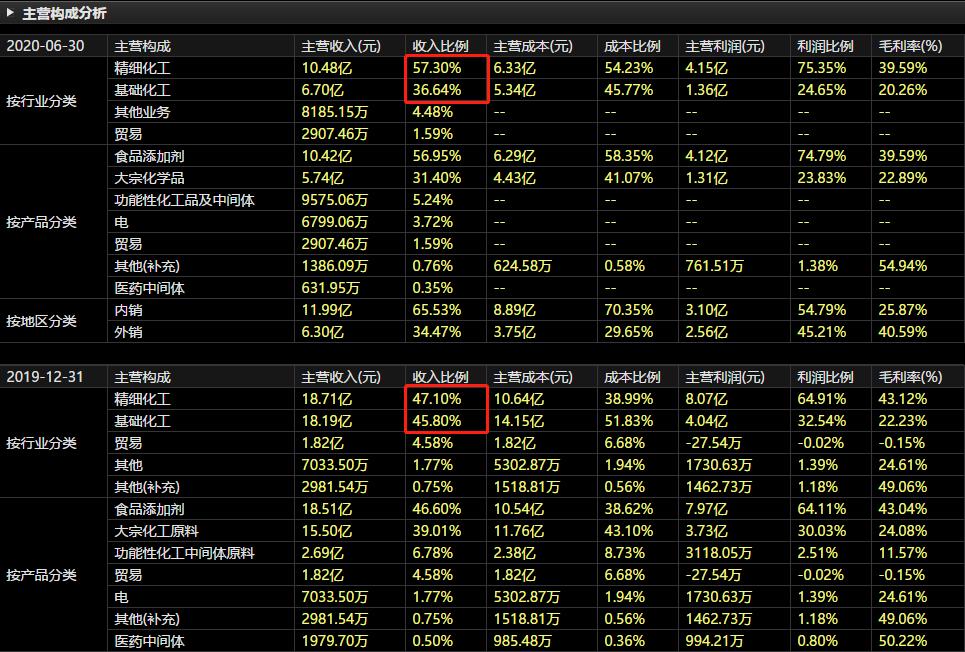The width and height of the screenshot is (965, 652).
Task: Click profit ratio 64.11%
Action: coord(822,509)
